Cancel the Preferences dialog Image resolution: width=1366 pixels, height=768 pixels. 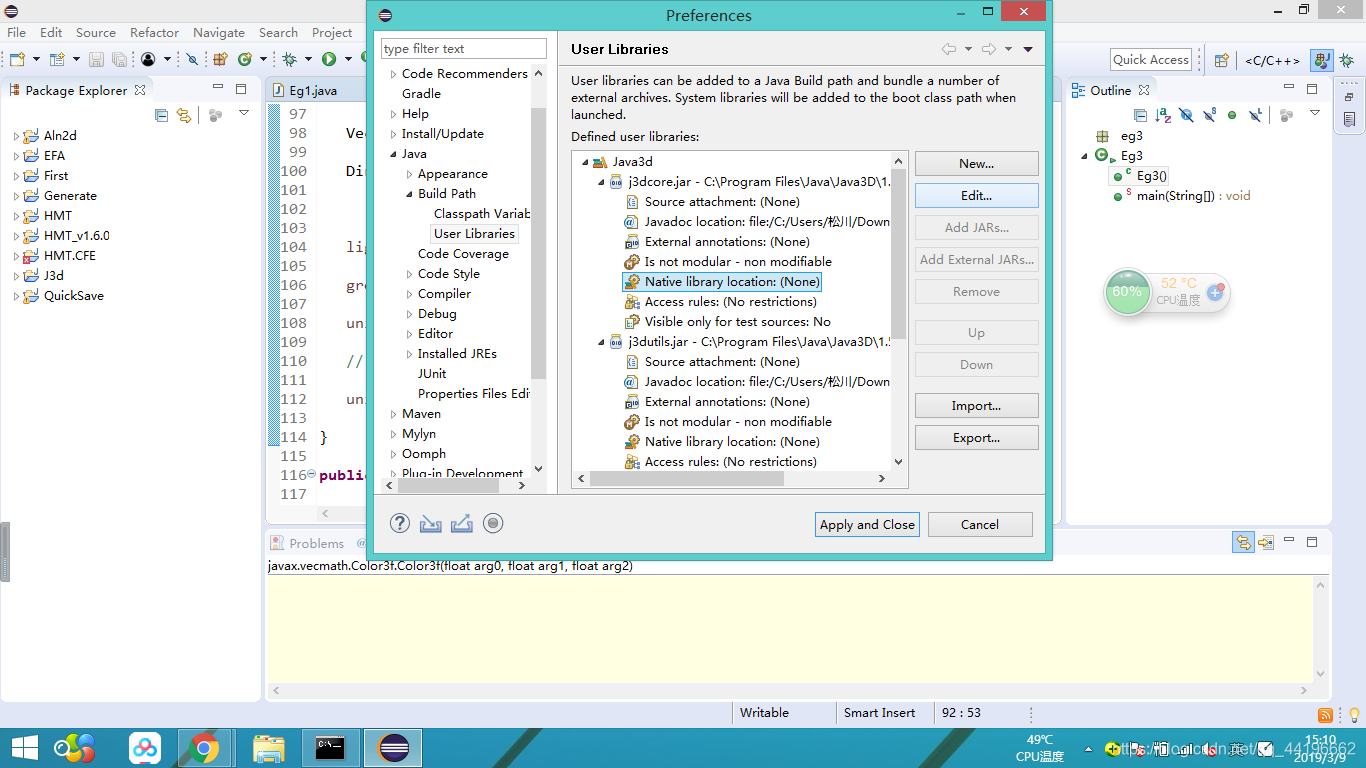click(x=980, y=524)
